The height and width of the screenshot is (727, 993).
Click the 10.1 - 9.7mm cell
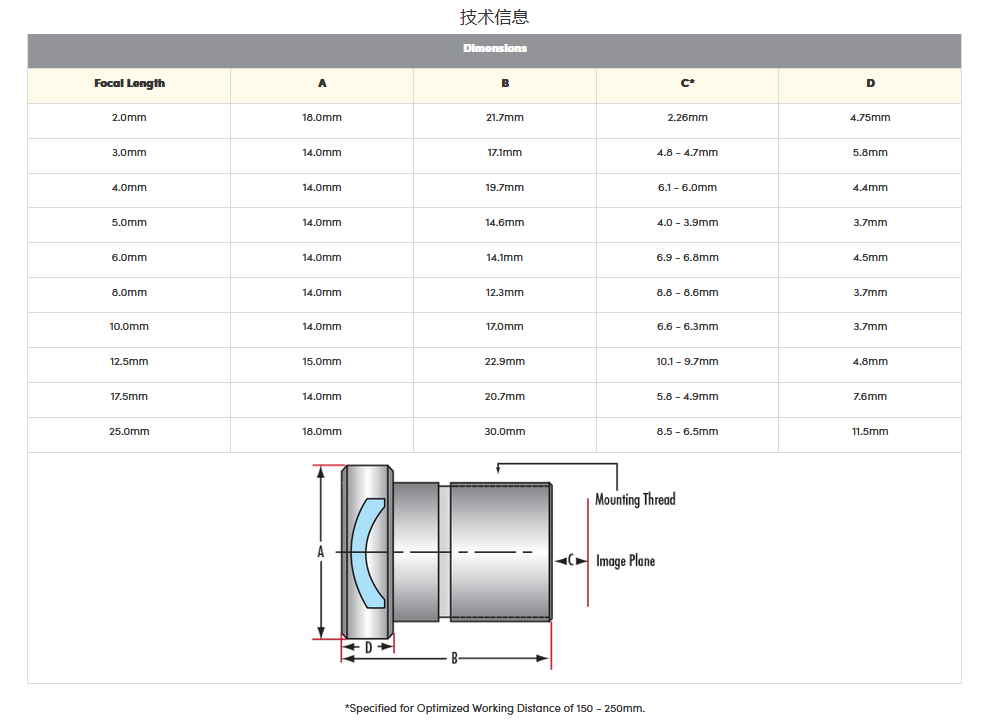click(x=687, y=362)
